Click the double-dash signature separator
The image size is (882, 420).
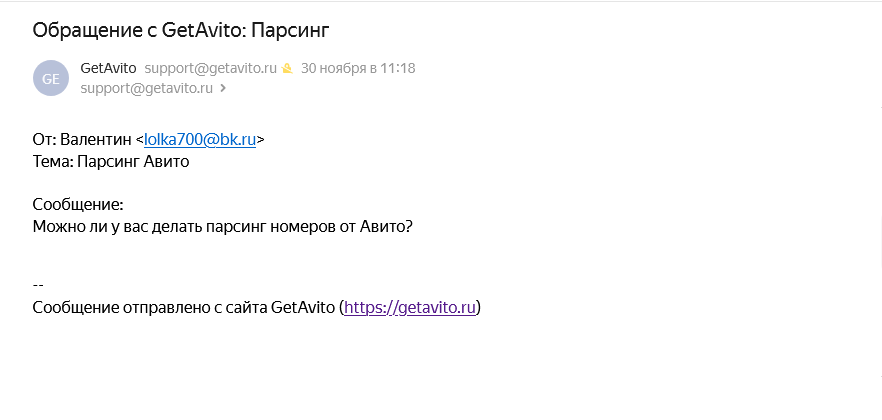38,286
